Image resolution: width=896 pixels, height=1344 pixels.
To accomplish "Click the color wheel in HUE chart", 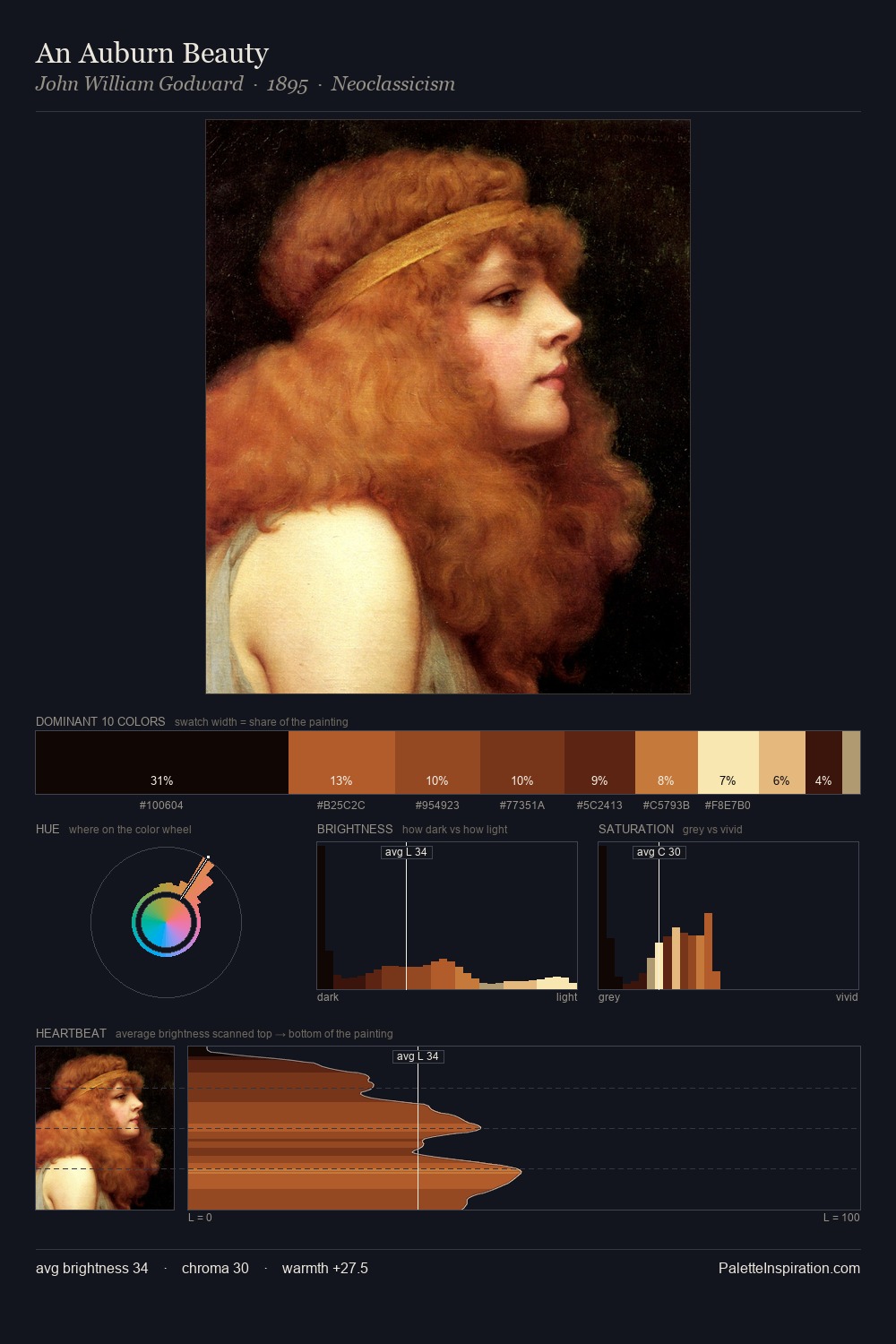I will click(166, 922).
